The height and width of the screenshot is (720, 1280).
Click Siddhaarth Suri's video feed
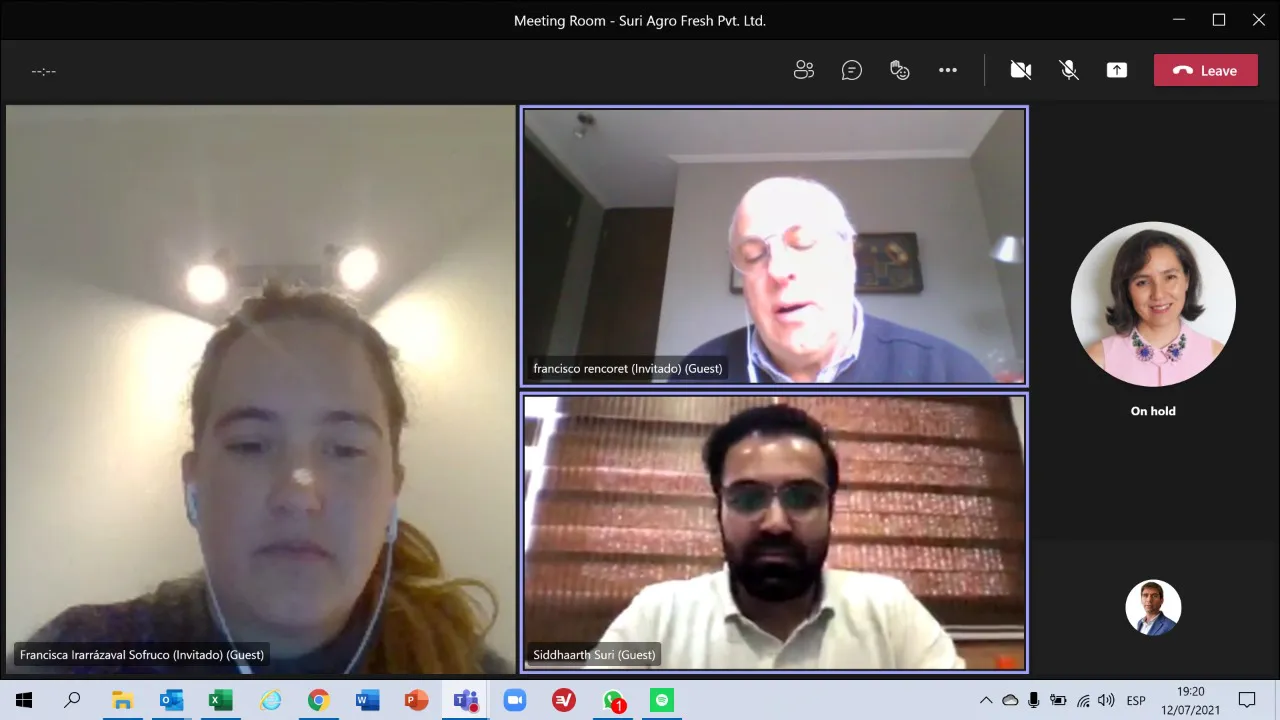click(774, 532)
